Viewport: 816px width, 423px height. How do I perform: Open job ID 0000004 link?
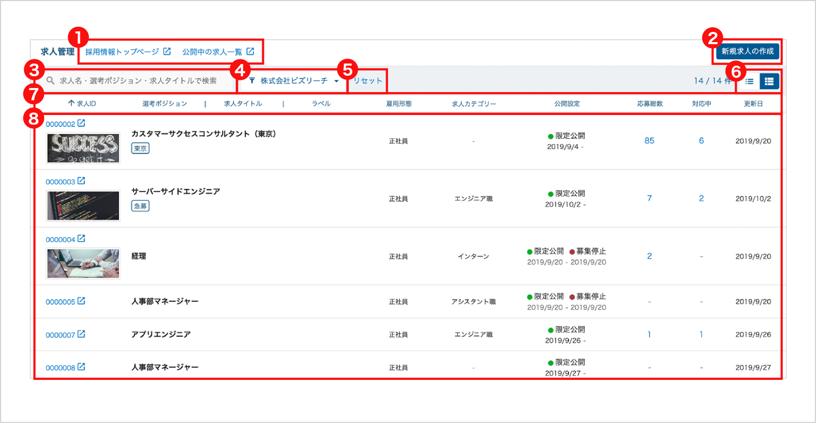[60, 239]
